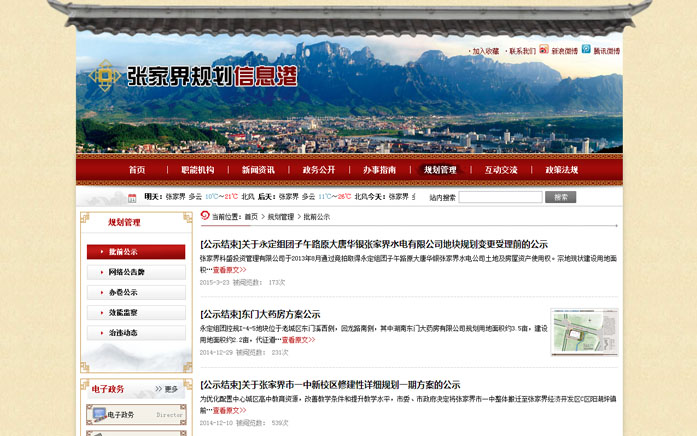Open 新浪微博 text link

pyautogui.click(x=565, y=52)
